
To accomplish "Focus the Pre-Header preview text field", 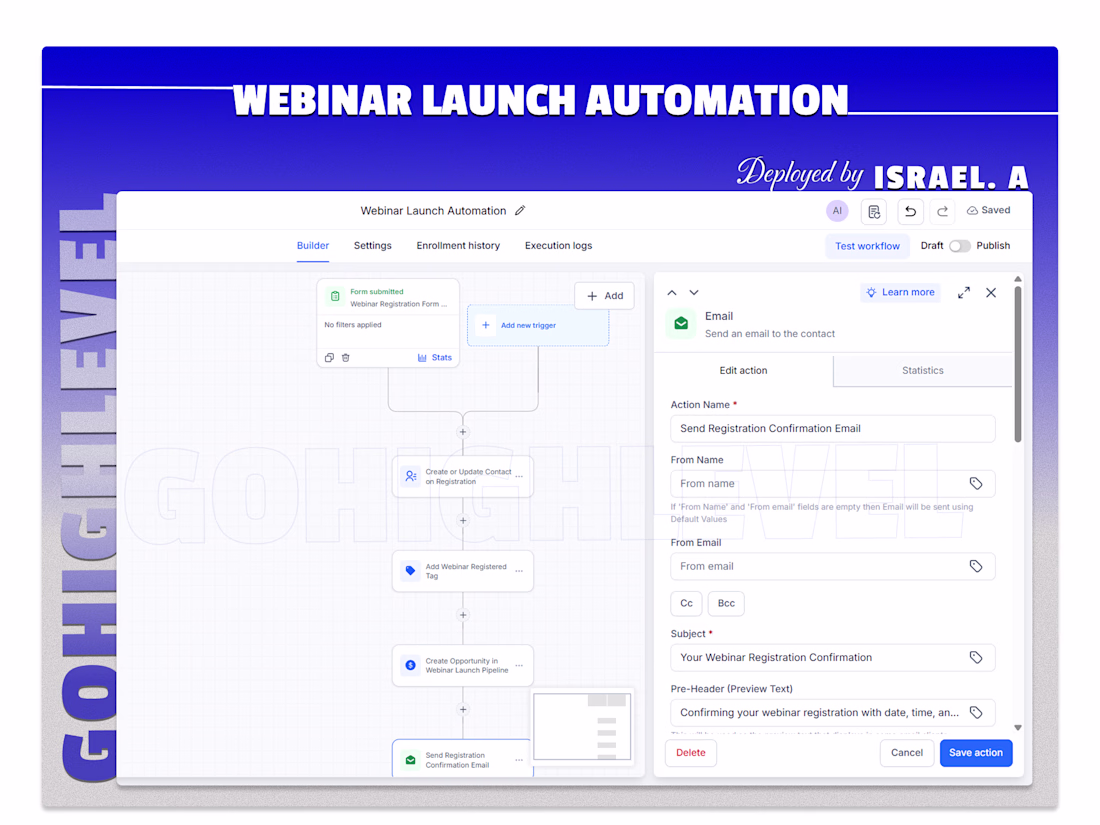I will [833, 712].
